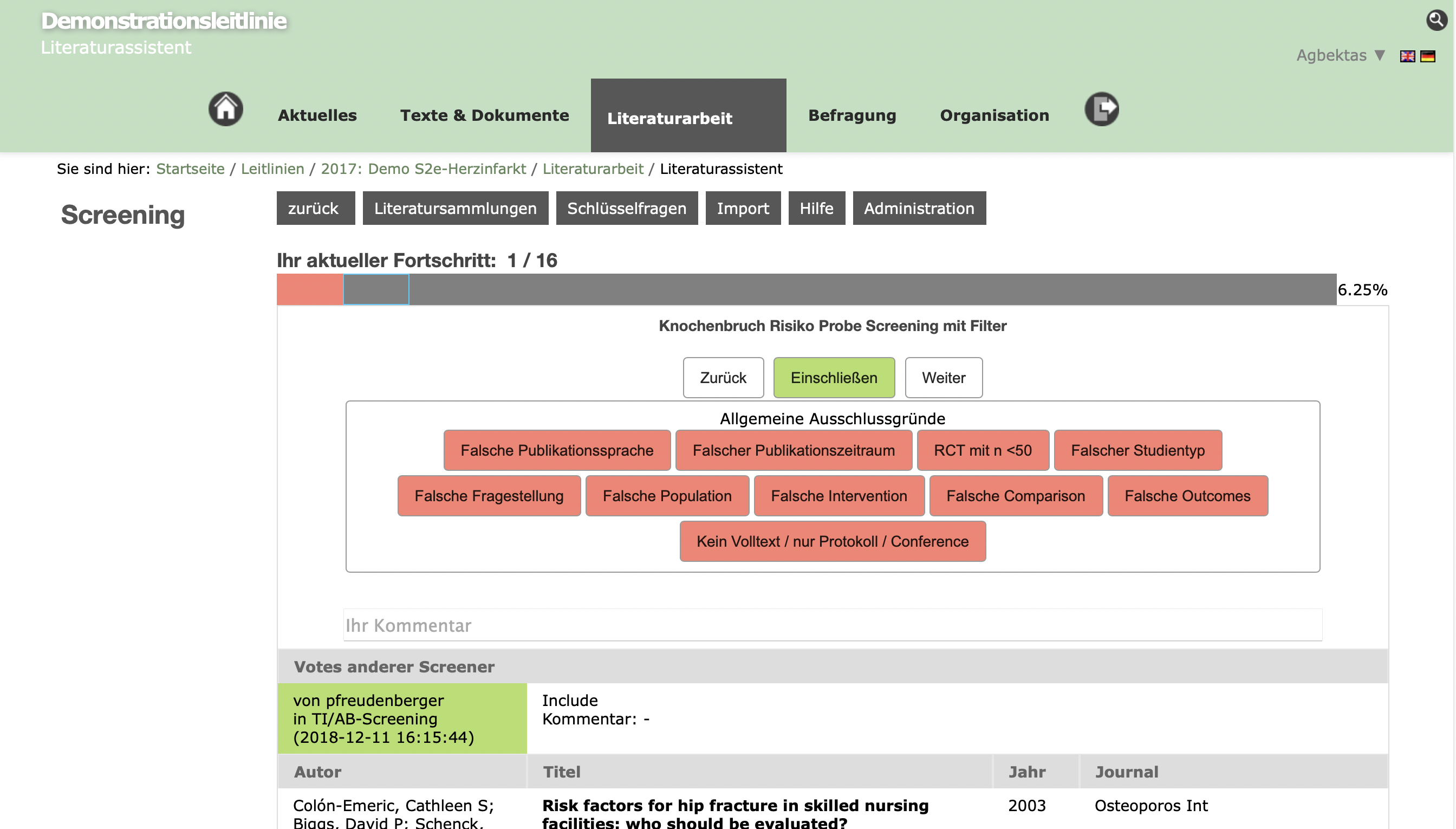Click the Einschließen button
Screen dimensions: 1456x829
click(x=834, y=378)
